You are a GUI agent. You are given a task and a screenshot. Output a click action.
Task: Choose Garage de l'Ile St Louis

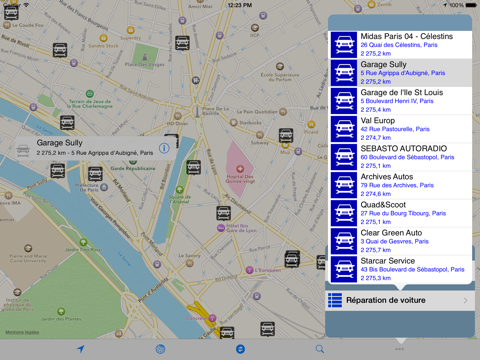[401, 101]
